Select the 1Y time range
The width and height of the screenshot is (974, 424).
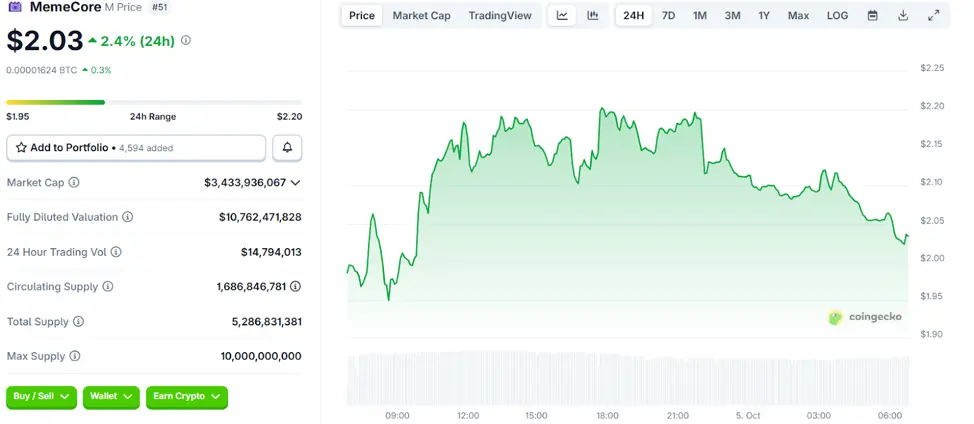point(764,16)
